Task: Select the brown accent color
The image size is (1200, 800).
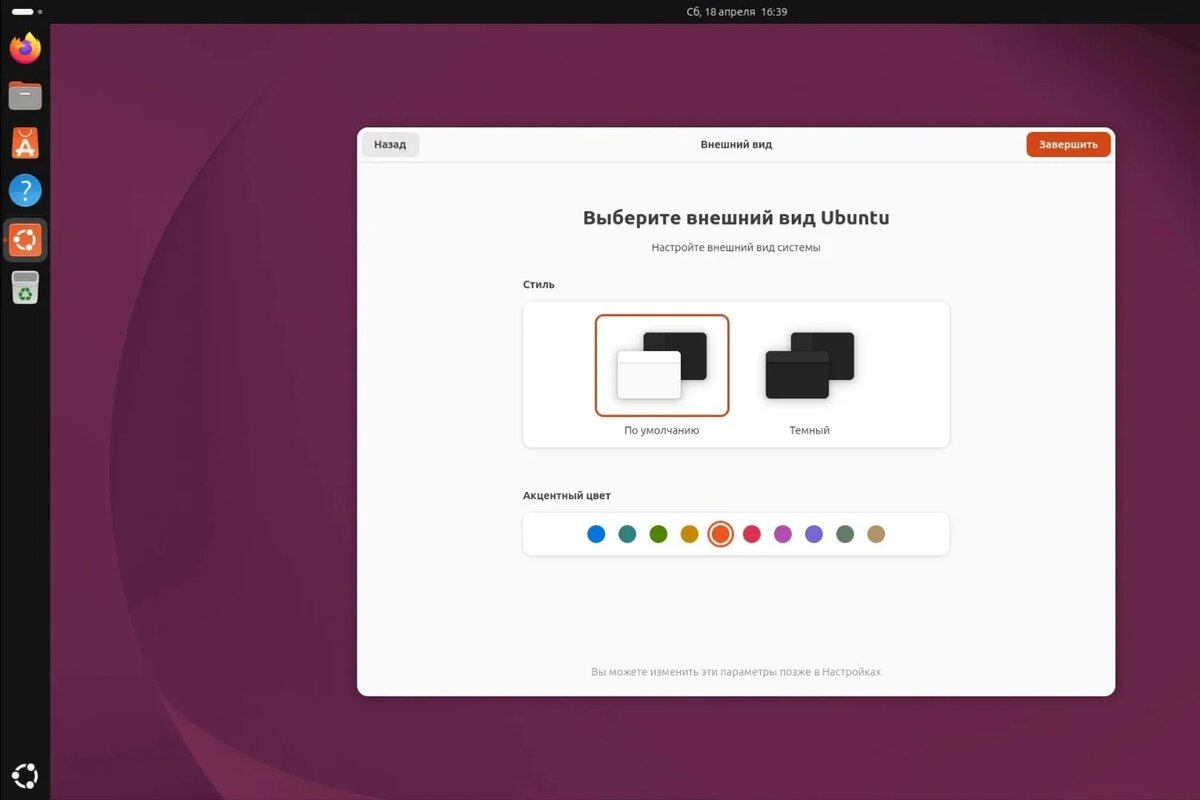Action: pyautogui.click(x=876, y=534)
